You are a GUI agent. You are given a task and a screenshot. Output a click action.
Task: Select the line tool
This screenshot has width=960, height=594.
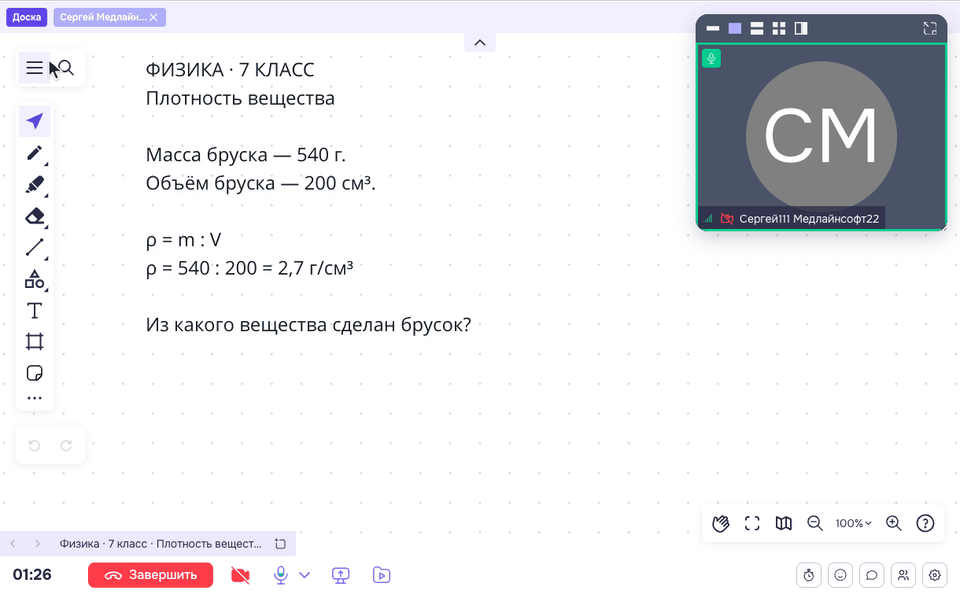[35, 247]
